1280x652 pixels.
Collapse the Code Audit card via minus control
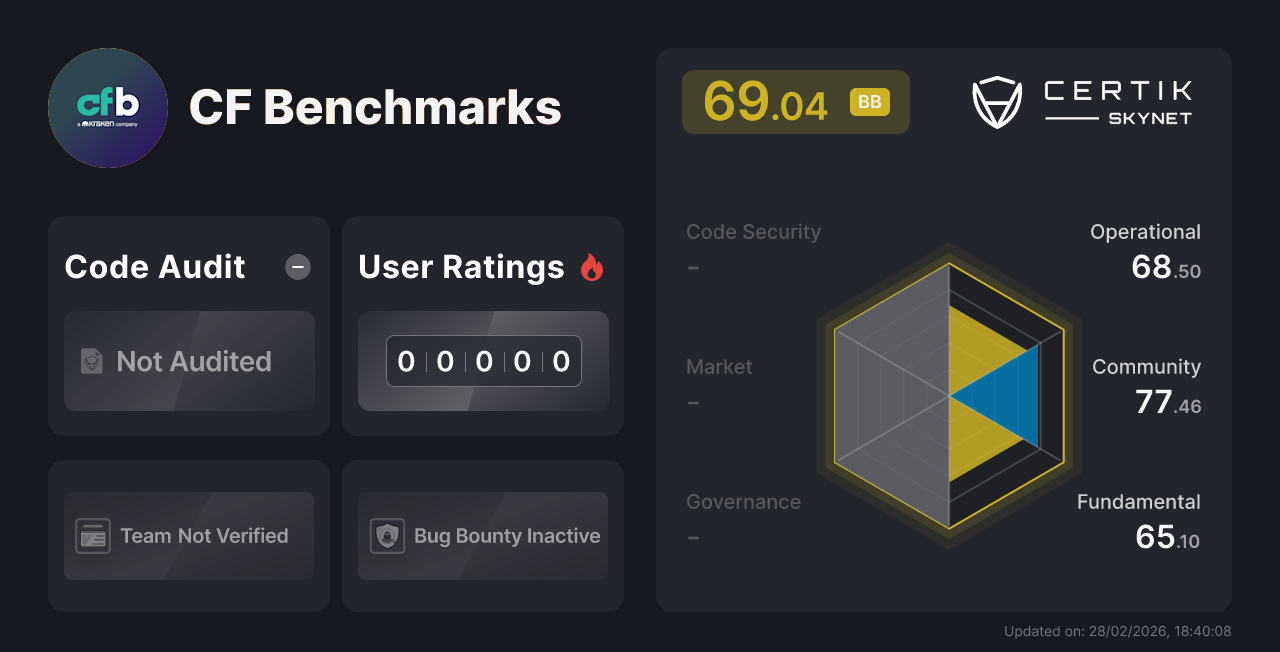pos(297,267)
